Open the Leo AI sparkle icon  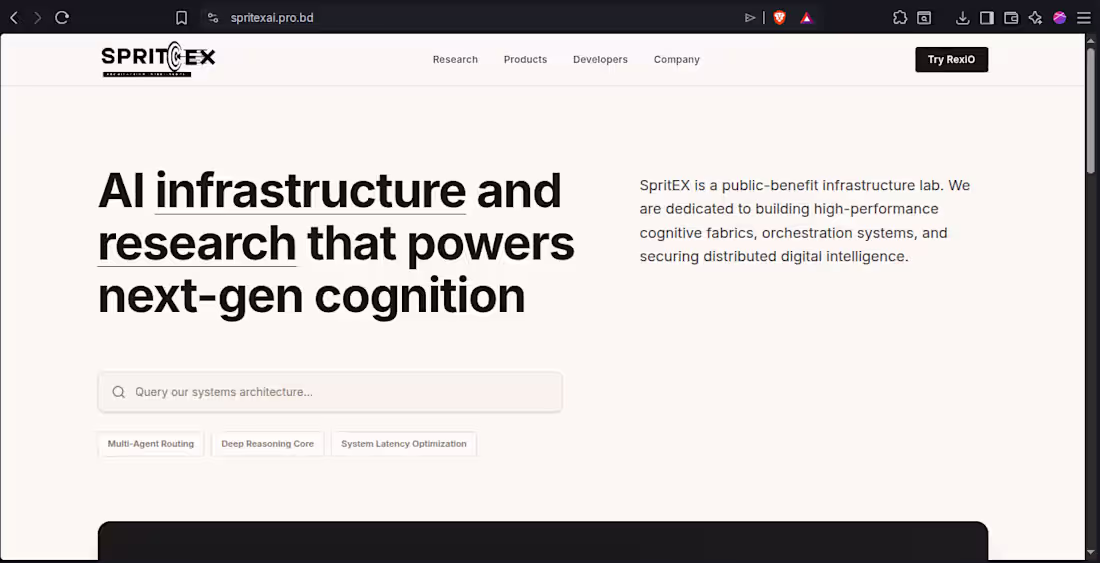(x=1035, y=18)
